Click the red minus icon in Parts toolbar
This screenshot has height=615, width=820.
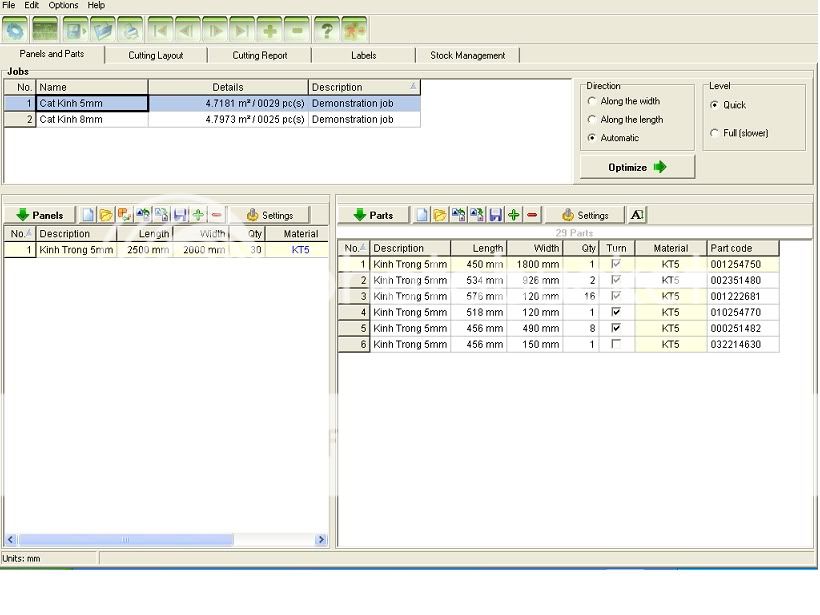point(532,215)
